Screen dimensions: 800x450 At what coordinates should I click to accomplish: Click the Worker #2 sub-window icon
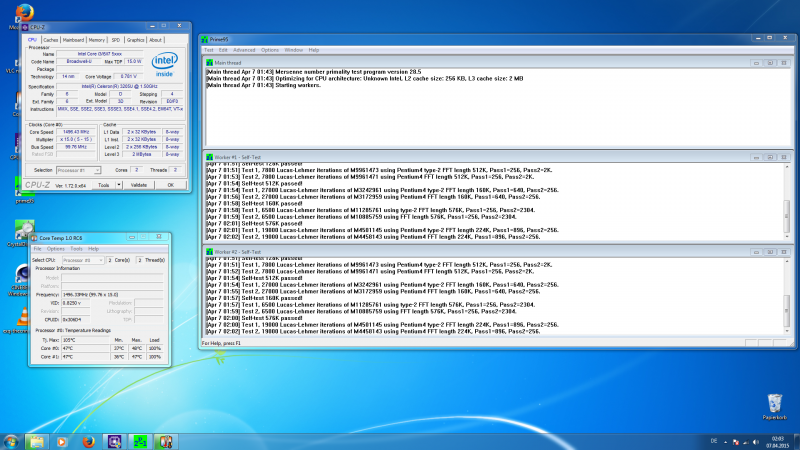point(209,252)
